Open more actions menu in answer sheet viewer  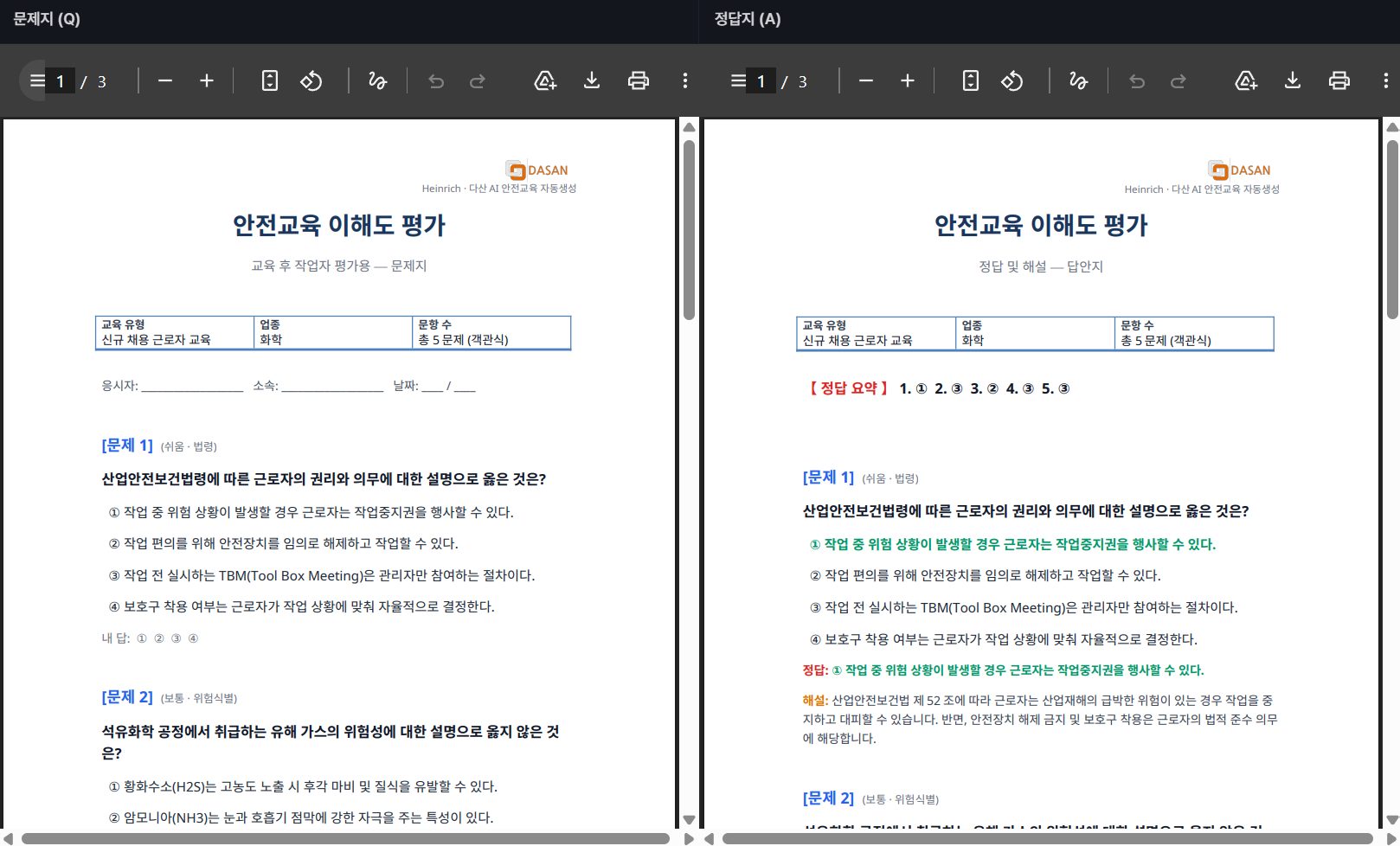coord(1386,81)
